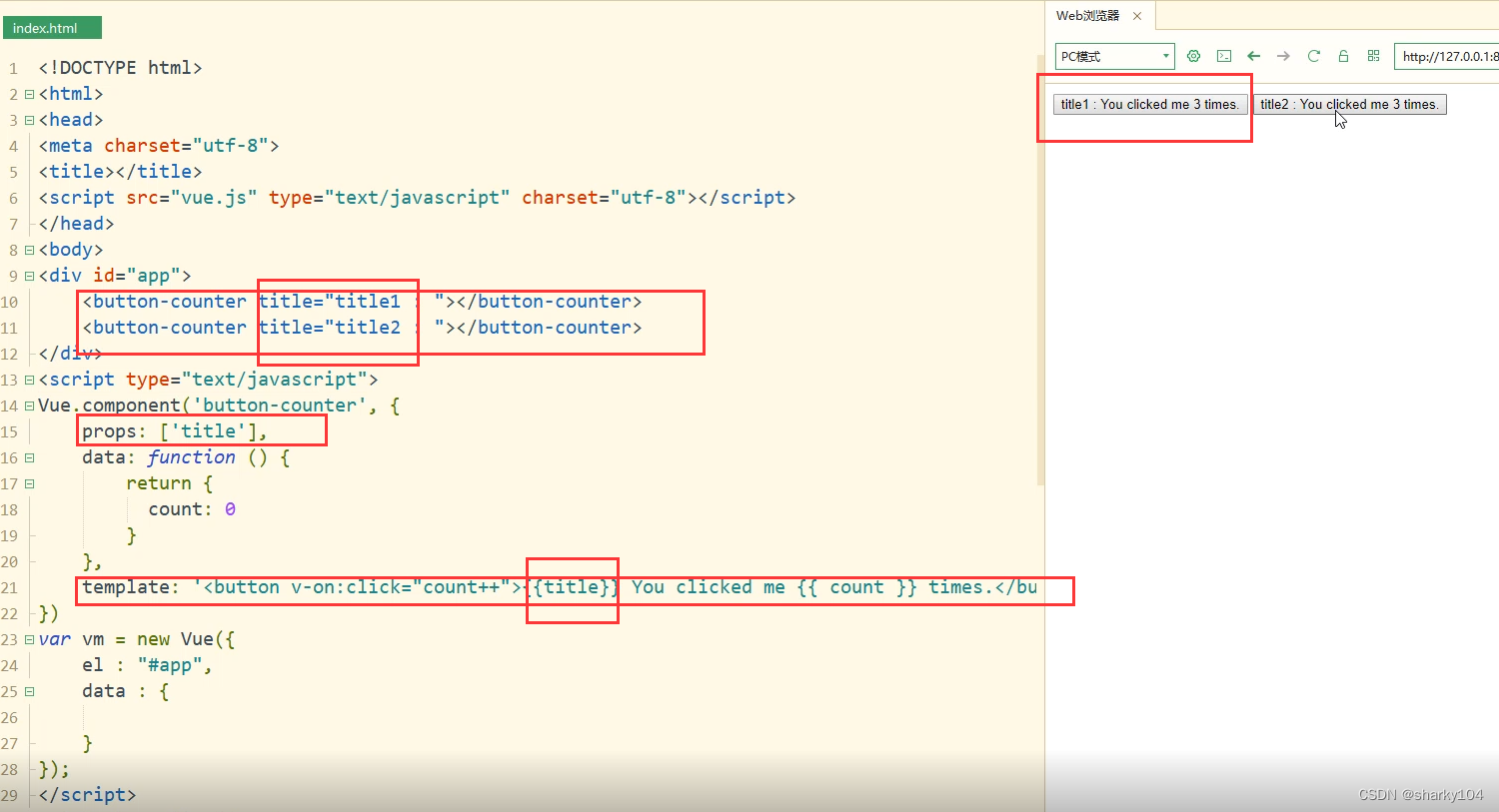Click line number 26 in the gutter

10,718
